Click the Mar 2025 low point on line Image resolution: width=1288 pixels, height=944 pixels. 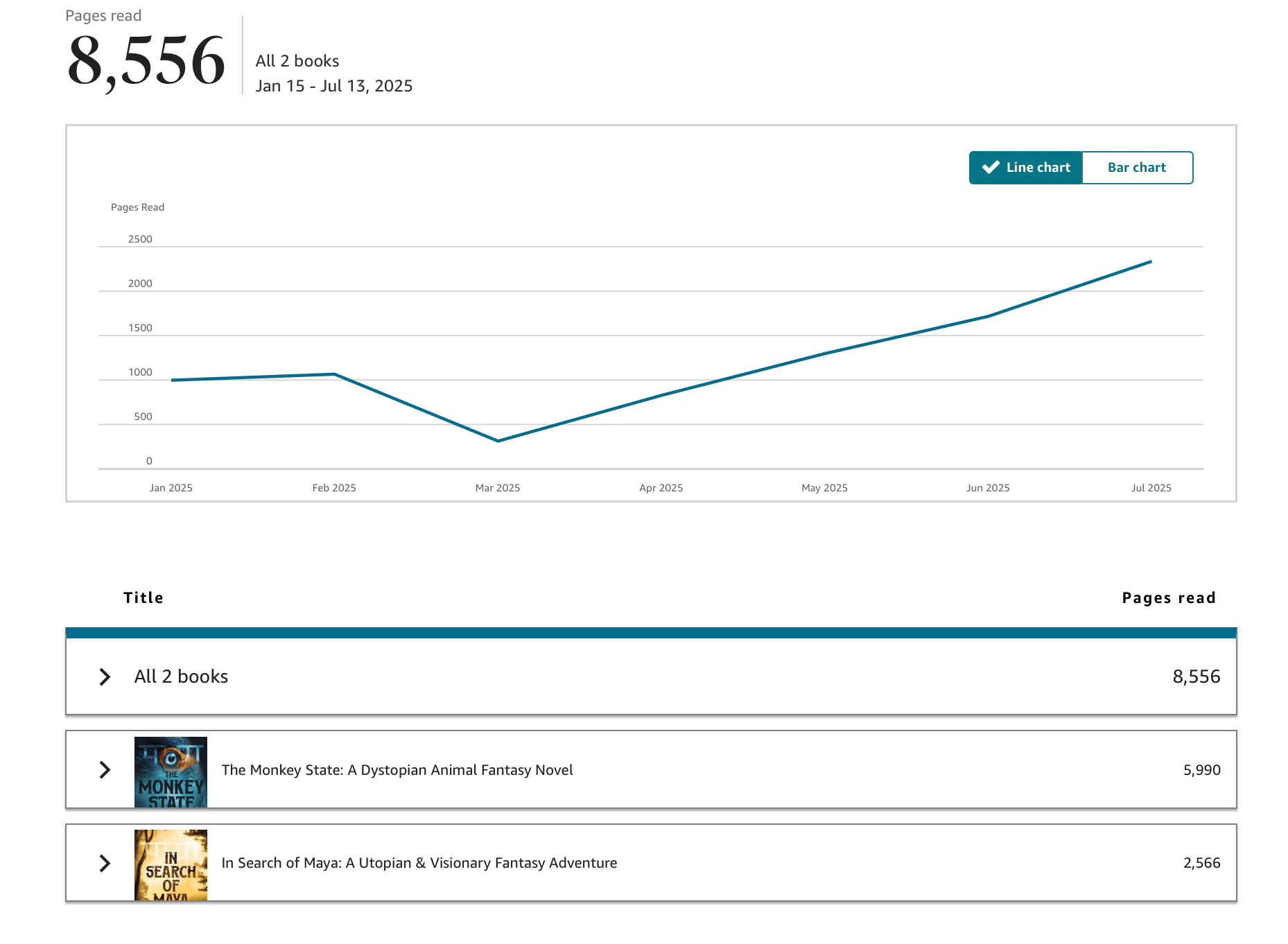(x=498, y=441)
